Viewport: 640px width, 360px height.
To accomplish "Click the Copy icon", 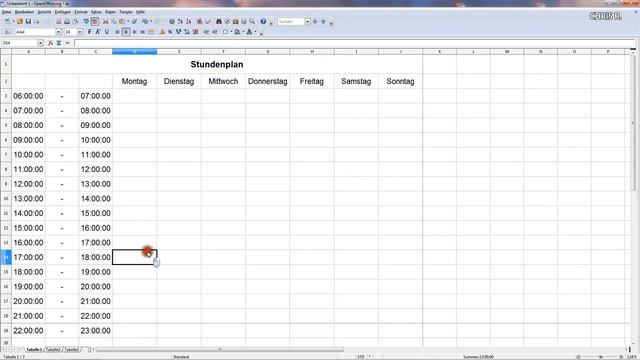I will tap(114, 21).
